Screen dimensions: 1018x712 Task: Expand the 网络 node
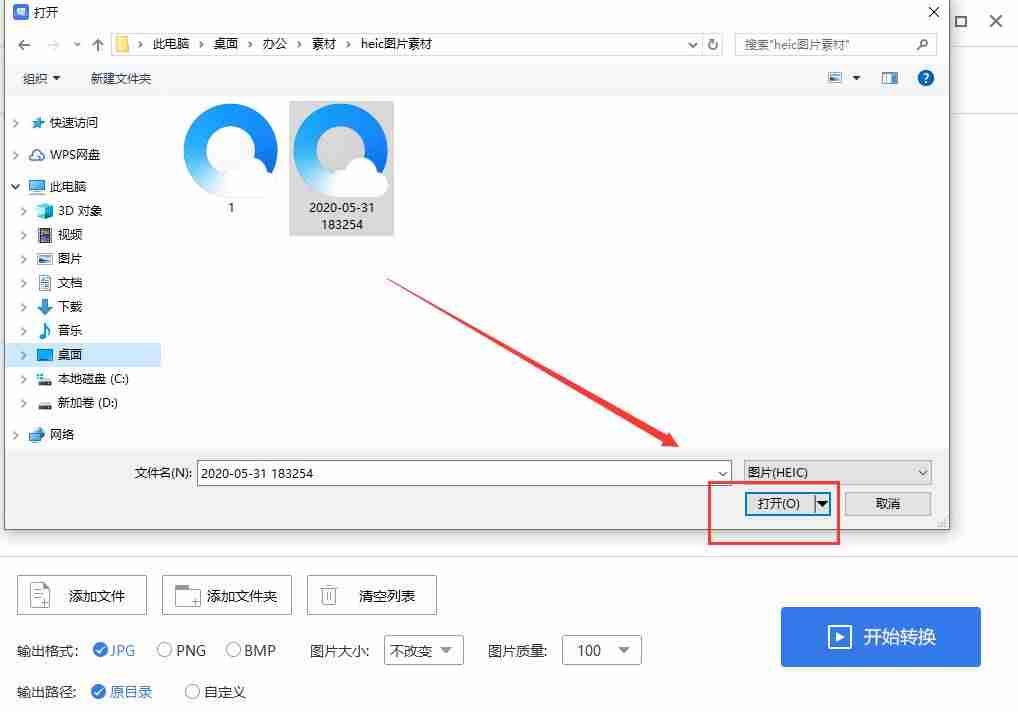(x=16, y=434)
